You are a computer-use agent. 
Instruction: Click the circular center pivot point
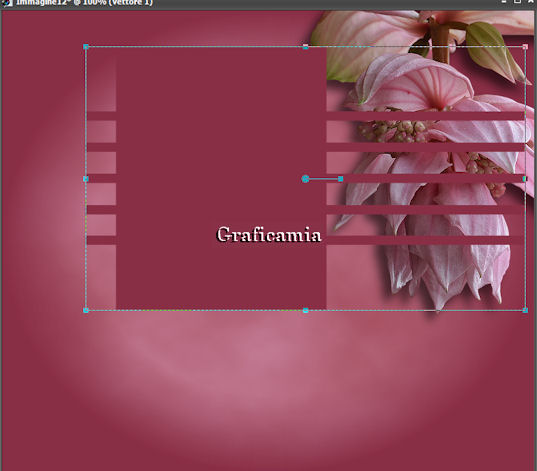click(x=305, y=179)
